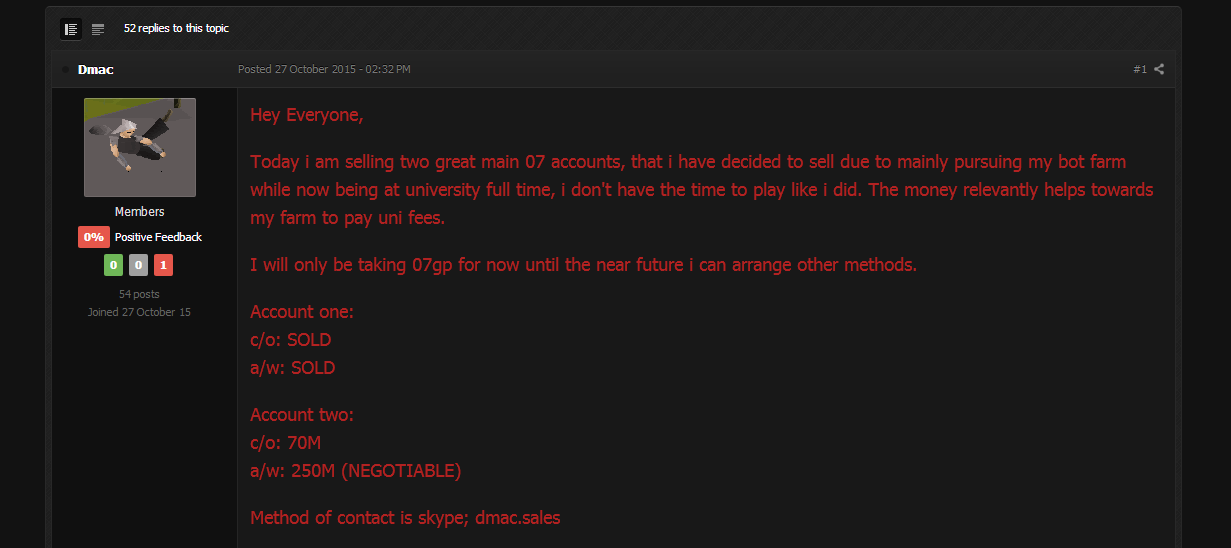Switch to the outline view icon

pos(98,29)
